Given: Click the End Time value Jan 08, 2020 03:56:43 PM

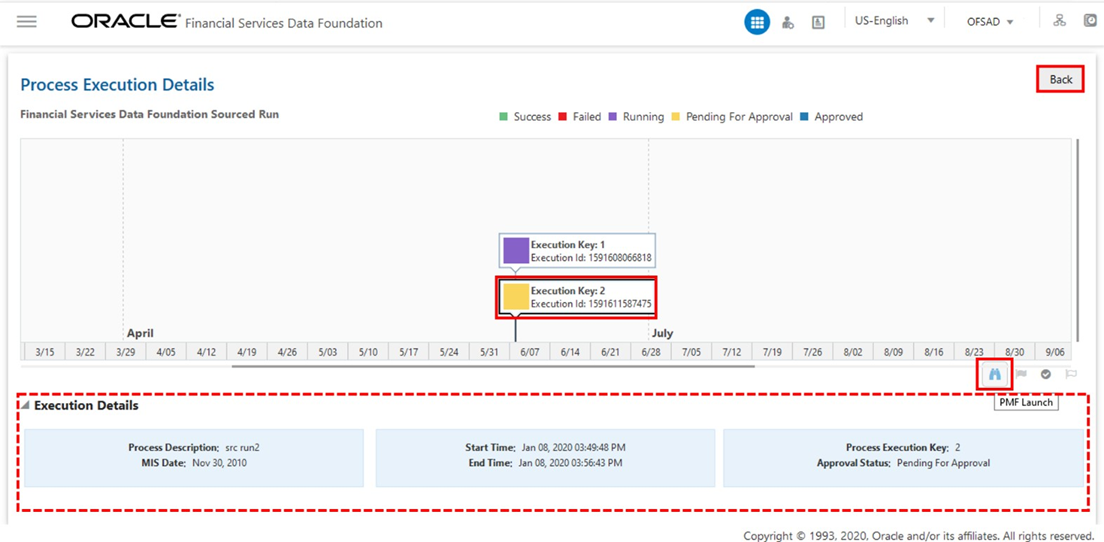Looking at the screenshot, I should tap(570, 463).
